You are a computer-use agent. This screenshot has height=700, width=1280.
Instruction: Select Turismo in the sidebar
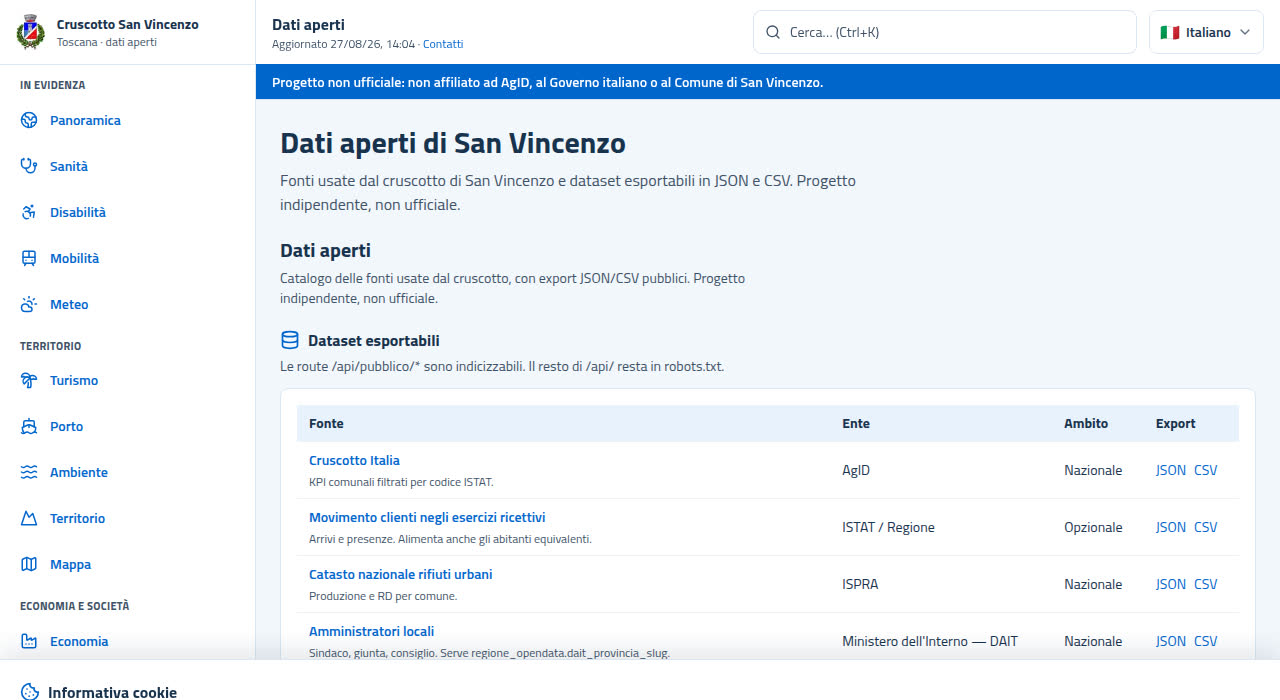click(x=74, y=380)
